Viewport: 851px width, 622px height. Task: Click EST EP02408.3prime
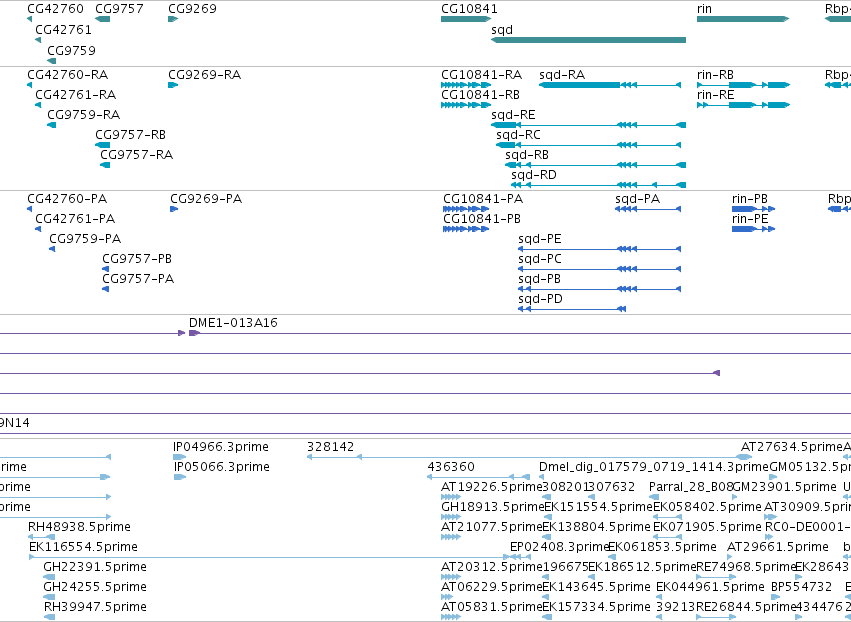click(x=560, y=547)
